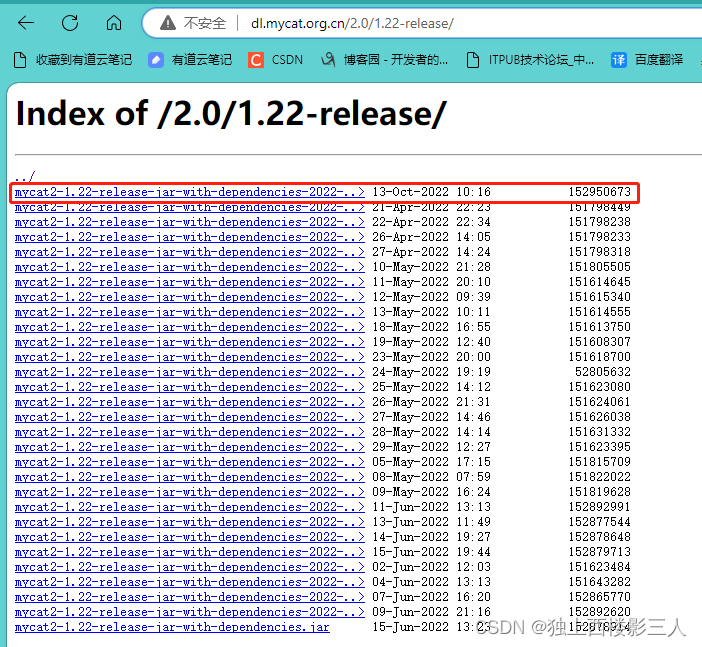This screenshot has width=702, height=647.
Task: Download the jar dated 09-Jun-2022 21:16
Action: tap(189, 612)
